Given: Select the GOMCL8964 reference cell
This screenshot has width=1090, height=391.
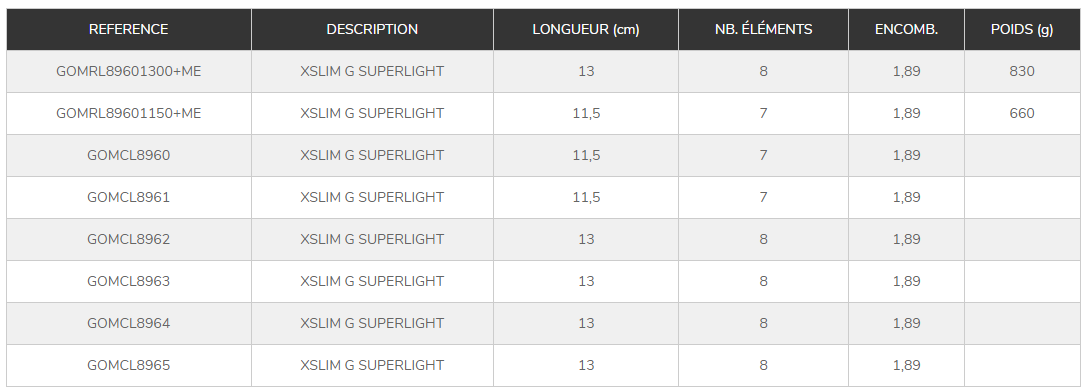Looking at the screenshot, I should (129, 324).
